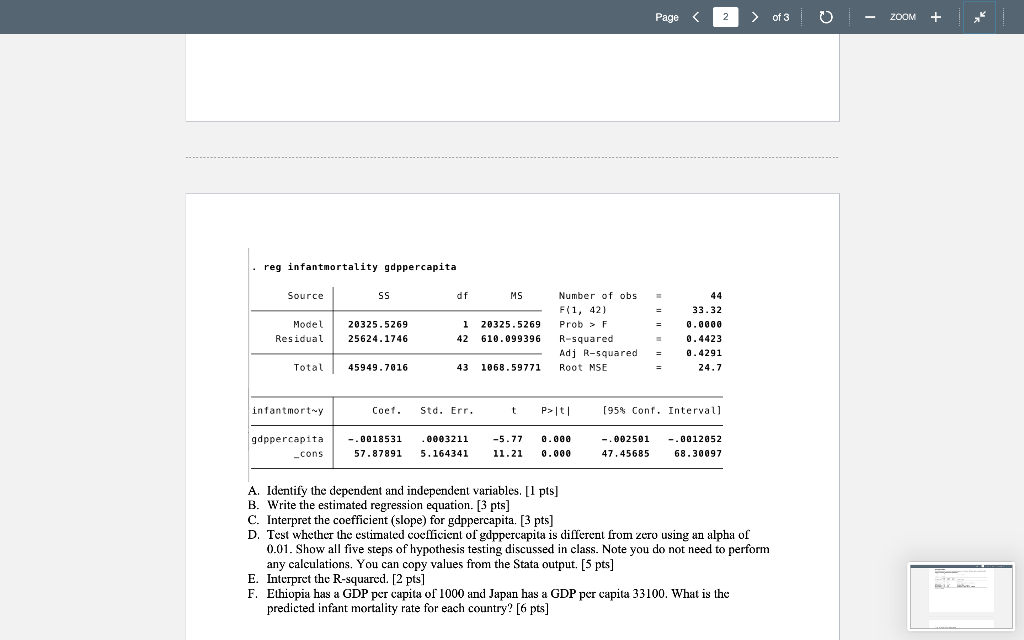Zoom out with the minus icon

click(x=869, y=17)
